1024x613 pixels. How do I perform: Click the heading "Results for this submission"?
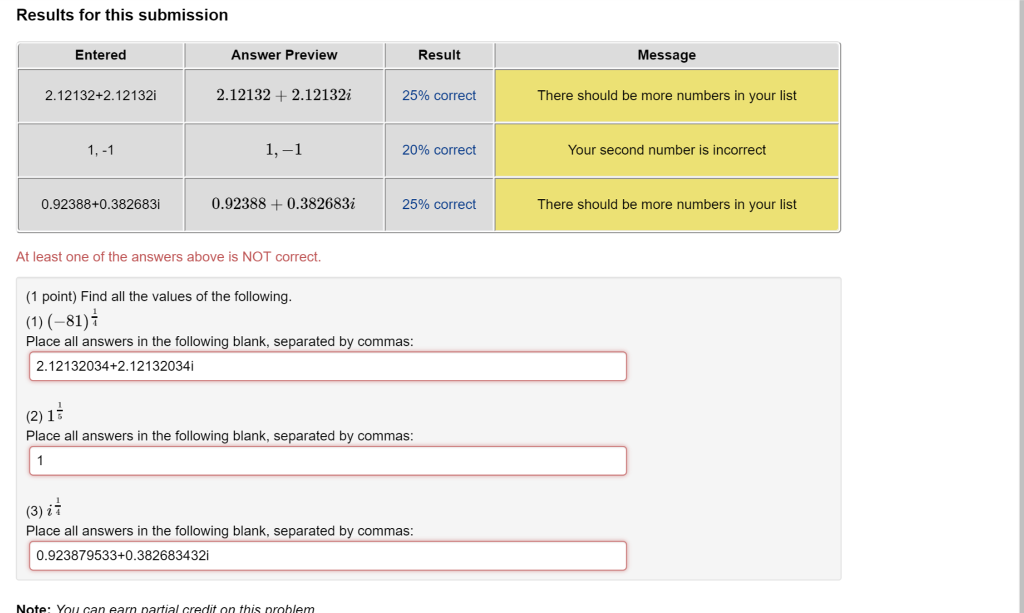pyautogui.click(x=121, y=15)
